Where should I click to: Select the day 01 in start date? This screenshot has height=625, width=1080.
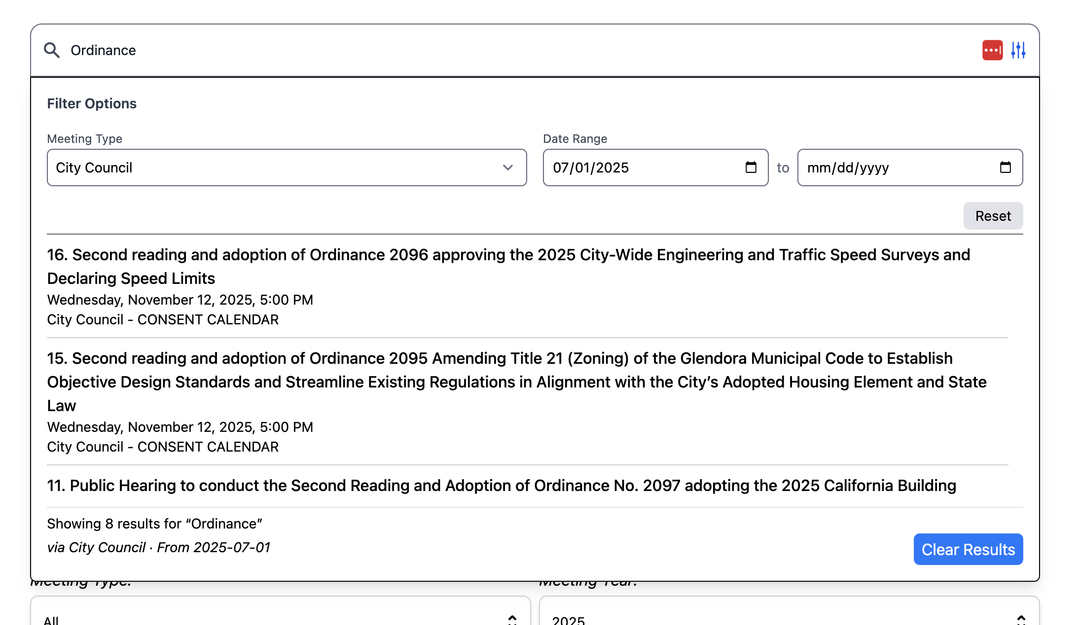pyautogui.click(x=582, y=168)
